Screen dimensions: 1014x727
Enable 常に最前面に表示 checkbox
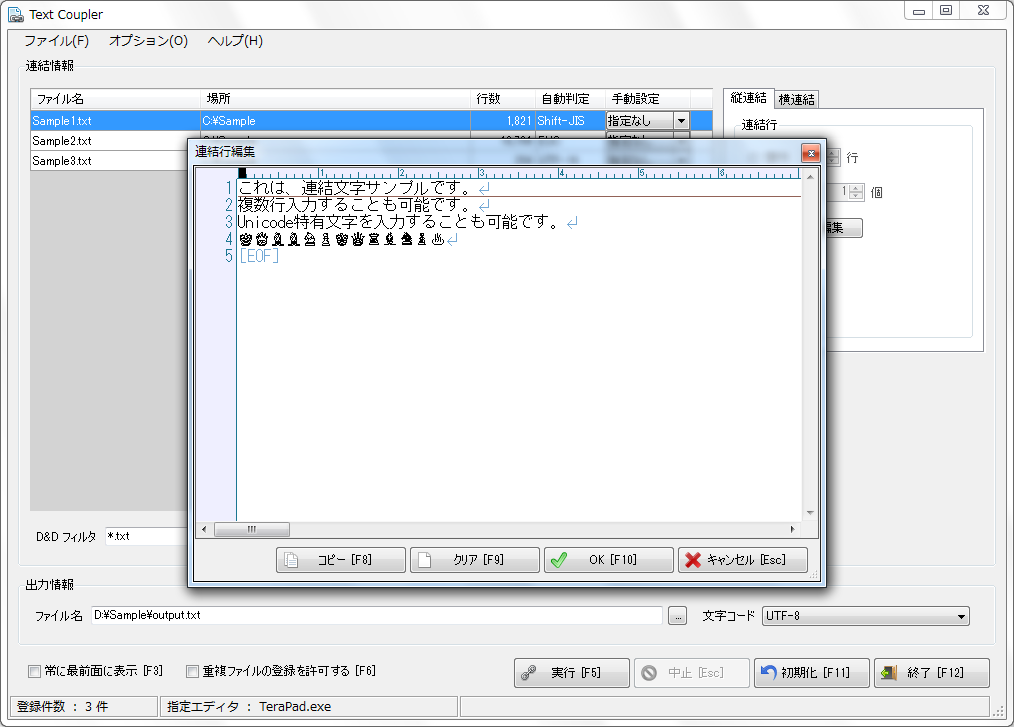pos(35,671)
